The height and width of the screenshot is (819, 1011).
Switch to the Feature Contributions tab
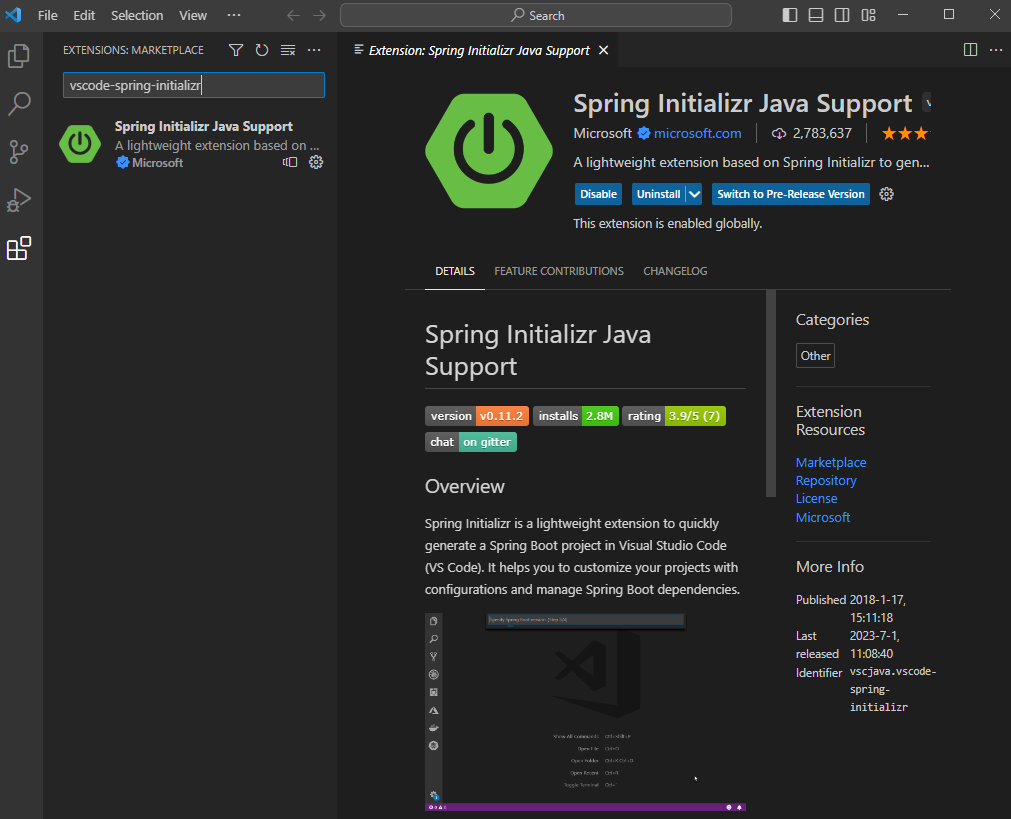559,271
